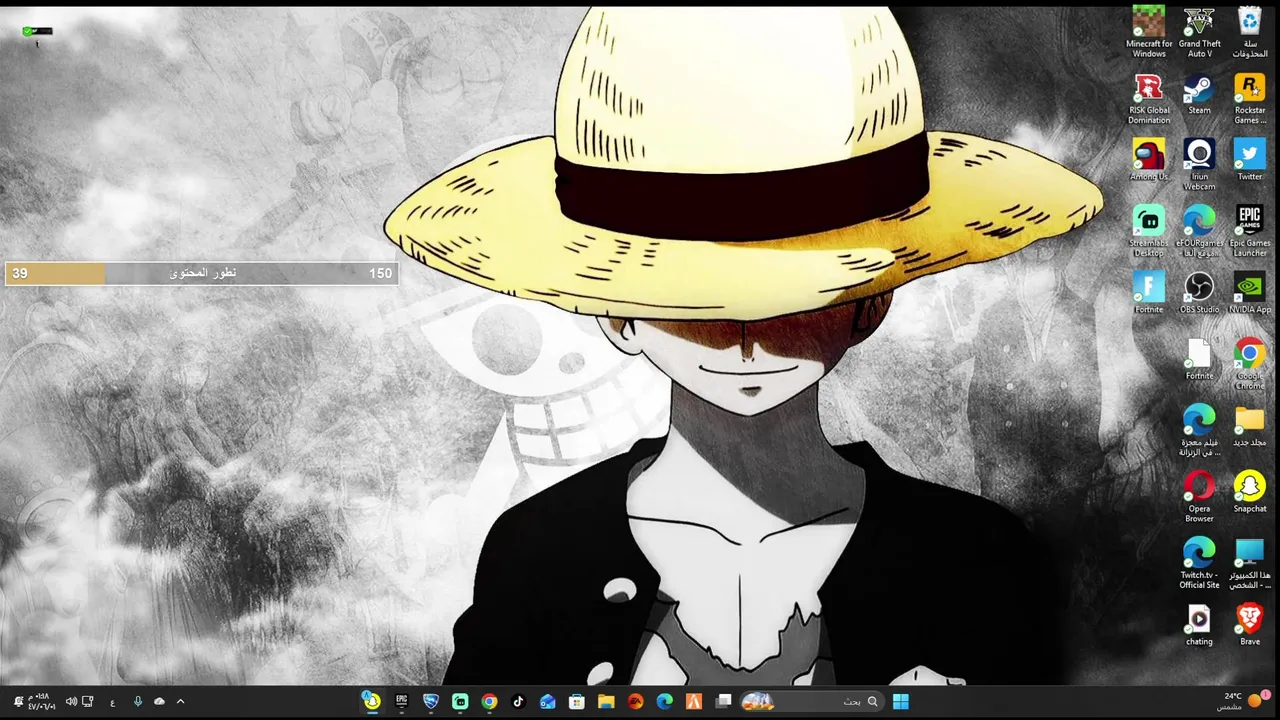The image size is (1280, 720).
Task: Open Epic Games Launcher desktop icon
Action: [x=1250, y=232]
